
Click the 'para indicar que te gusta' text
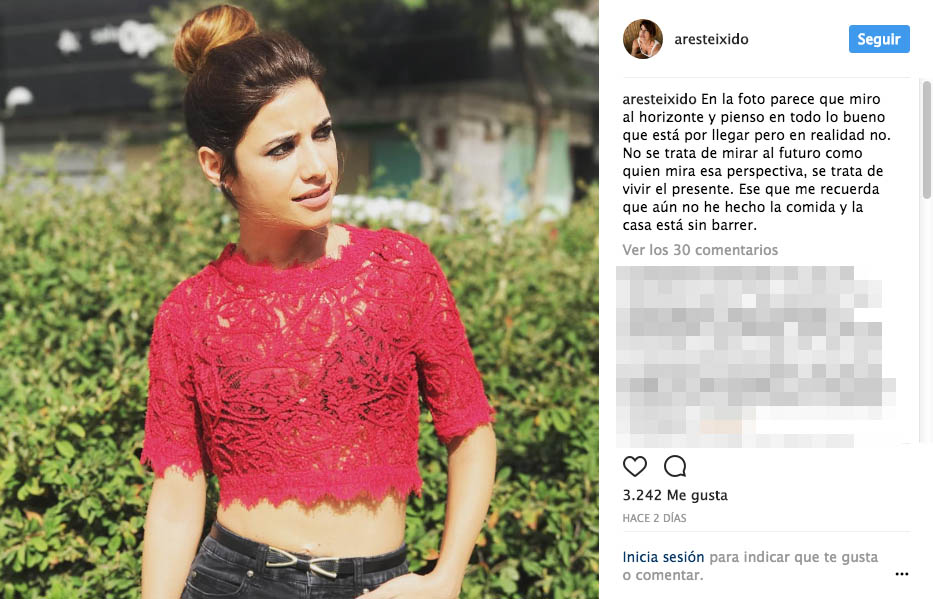pos(793,557)
